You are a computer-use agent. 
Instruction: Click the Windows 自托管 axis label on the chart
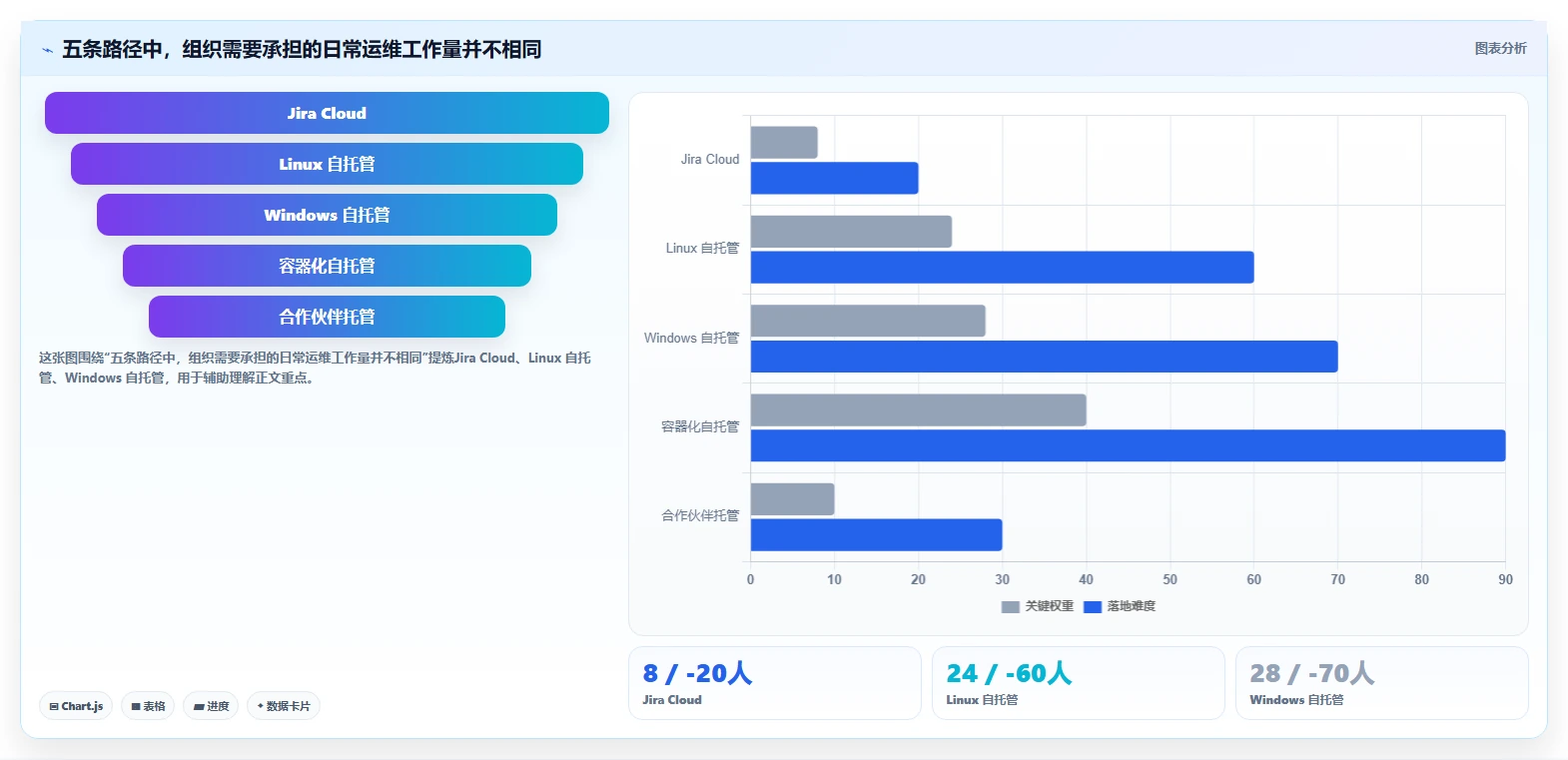[x=692, y=338]
